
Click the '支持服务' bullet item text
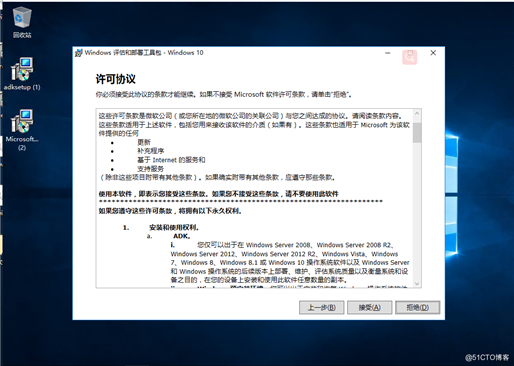151,169
